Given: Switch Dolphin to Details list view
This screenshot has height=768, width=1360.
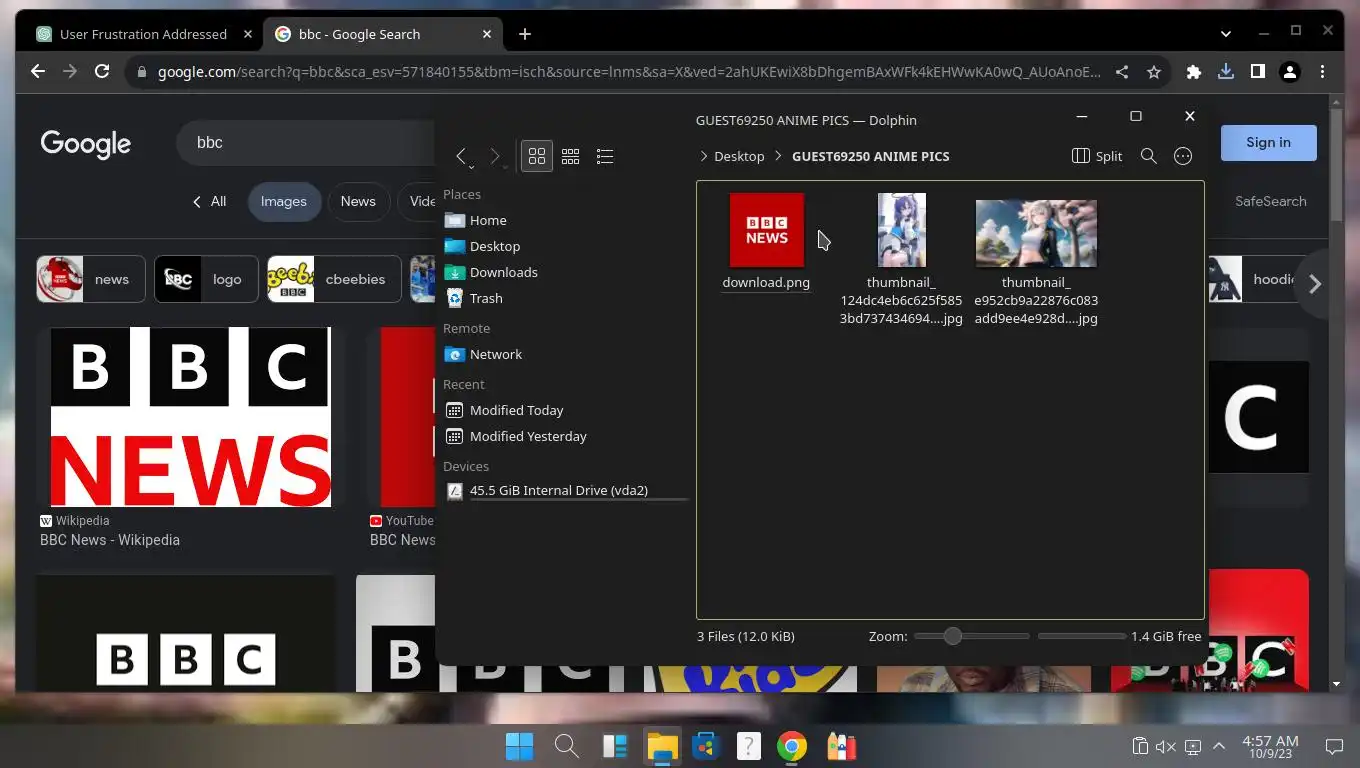Looking at the screenshot, I should pyautogui.click(x=605, y=156).
